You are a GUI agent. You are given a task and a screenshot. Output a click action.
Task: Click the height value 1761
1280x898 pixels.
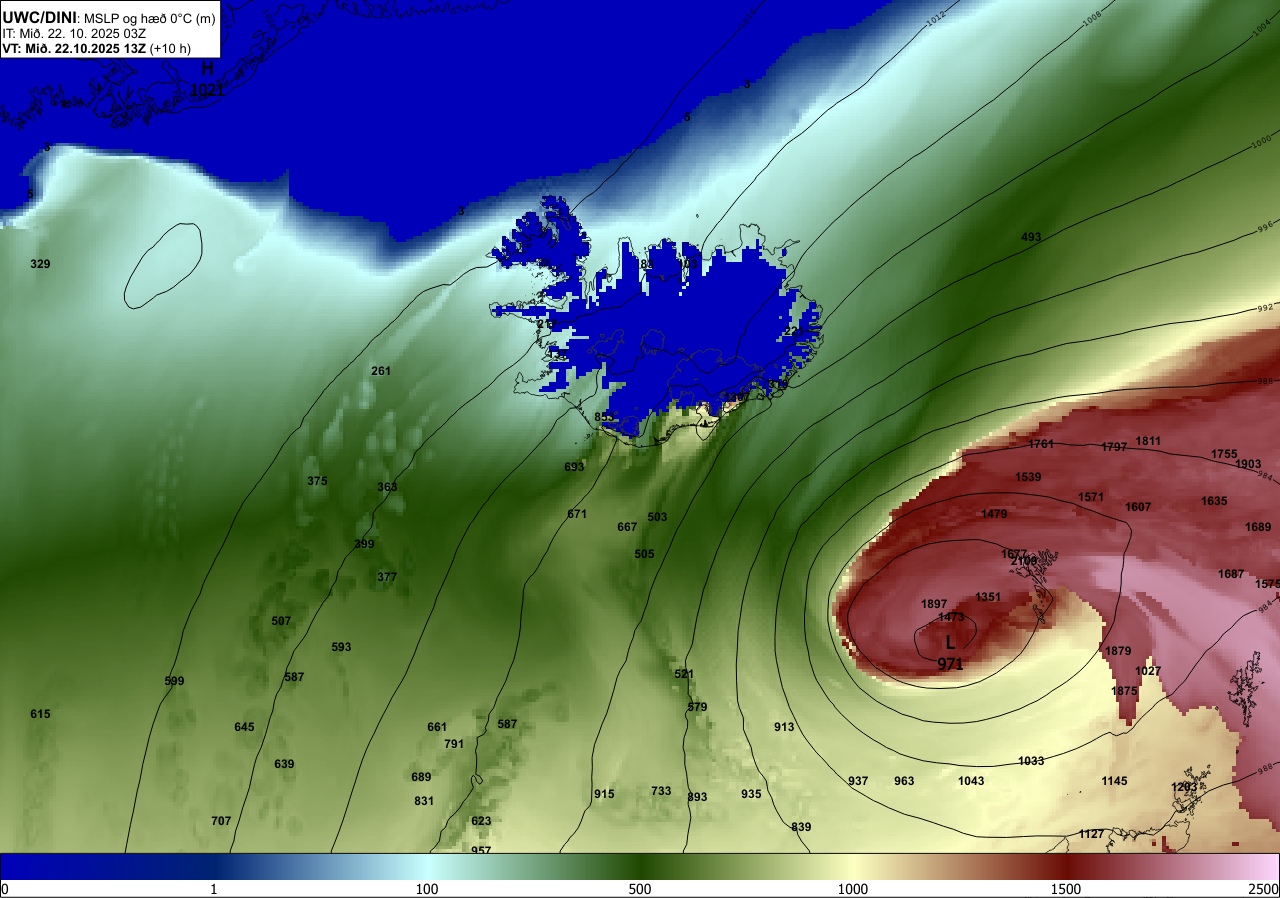tap(1041, 444)
